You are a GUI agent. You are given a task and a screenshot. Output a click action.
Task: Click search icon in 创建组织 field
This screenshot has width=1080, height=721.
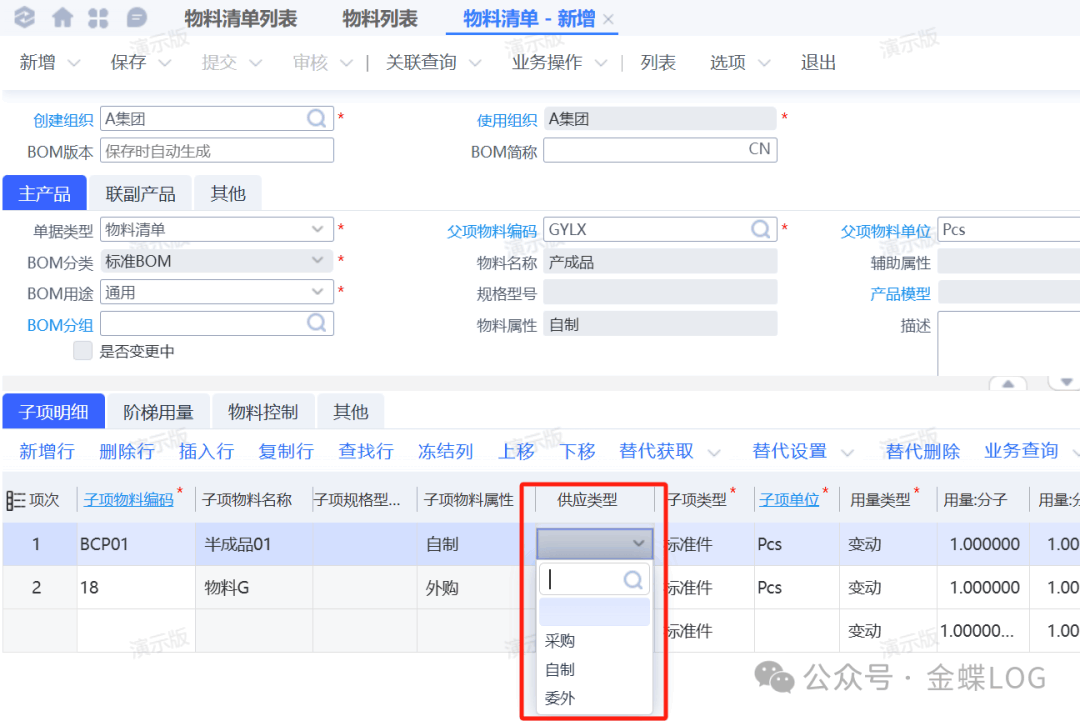(317, 119)
